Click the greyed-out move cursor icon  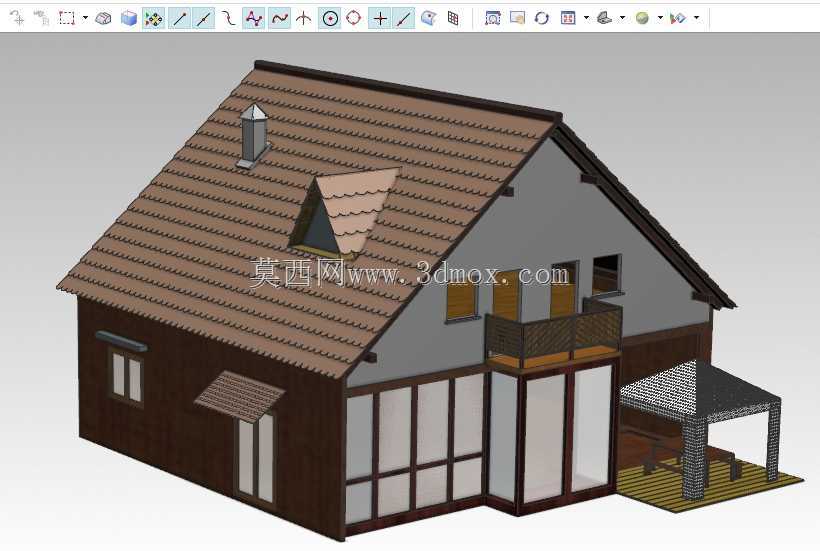[x=17, y=18]
